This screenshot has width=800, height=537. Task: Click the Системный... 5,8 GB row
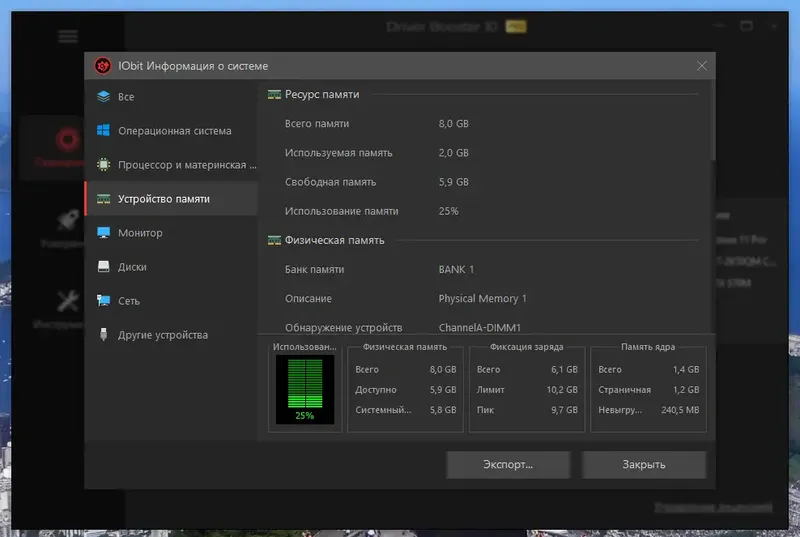pyautogui.click(x=406, y=410)
